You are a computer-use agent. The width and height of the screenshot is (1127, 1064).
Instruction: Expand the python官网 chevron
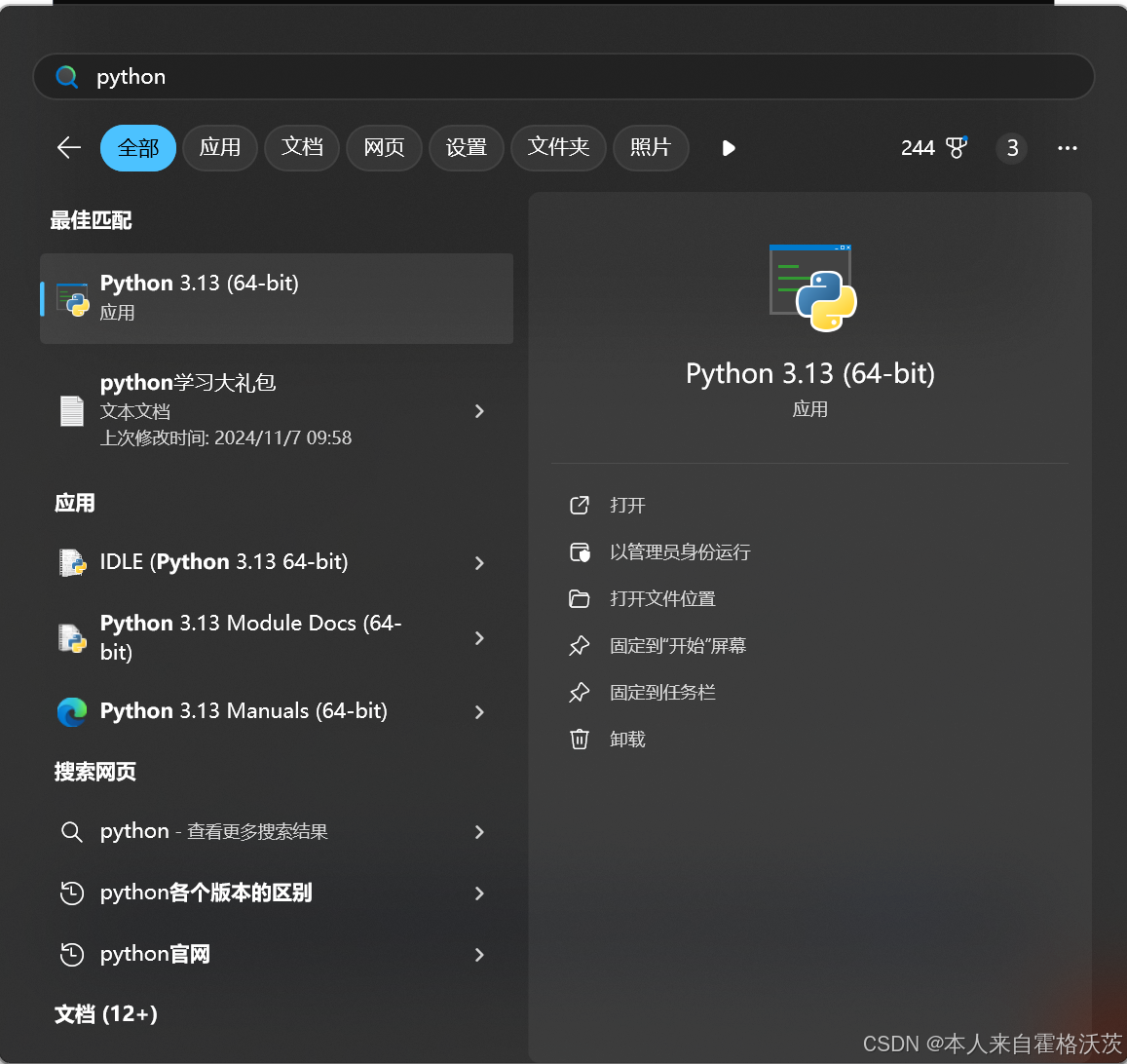(479, 955)
